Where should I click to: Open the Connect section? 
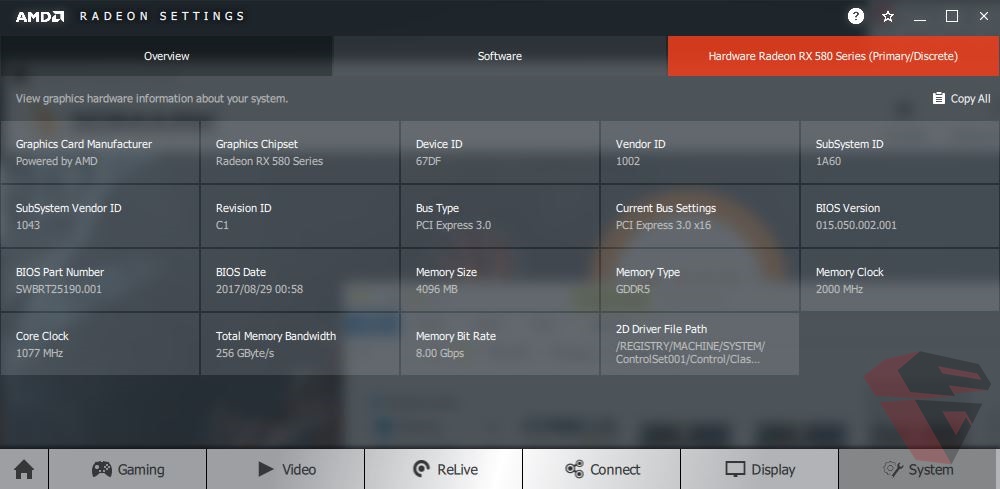[x=602, y=469]
